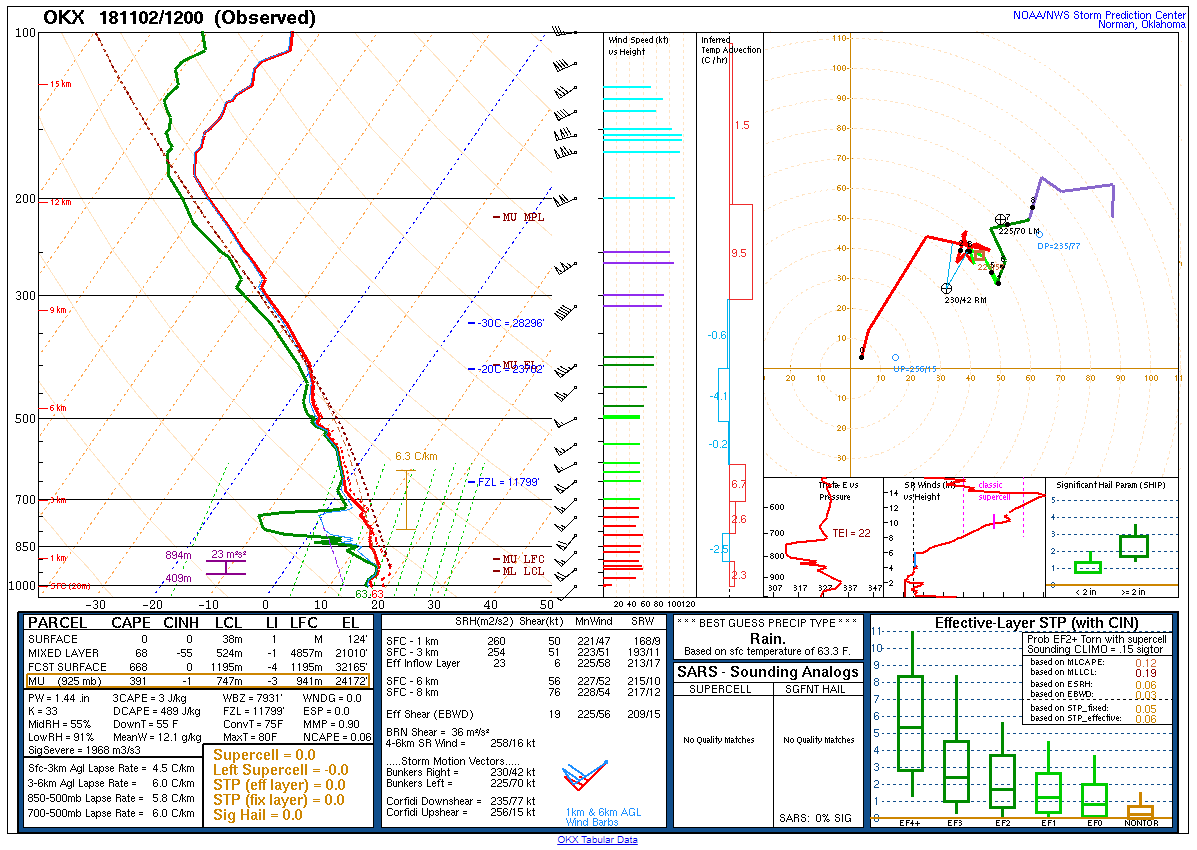Viewport: 1197px width, 850px height.
Task: Click the 'SUPERCELL' analog column header
Action: [720, 689]
